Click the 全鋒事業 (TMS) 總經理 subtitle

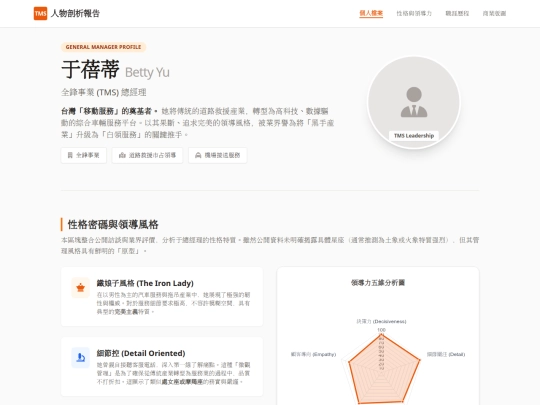[104, 92]
